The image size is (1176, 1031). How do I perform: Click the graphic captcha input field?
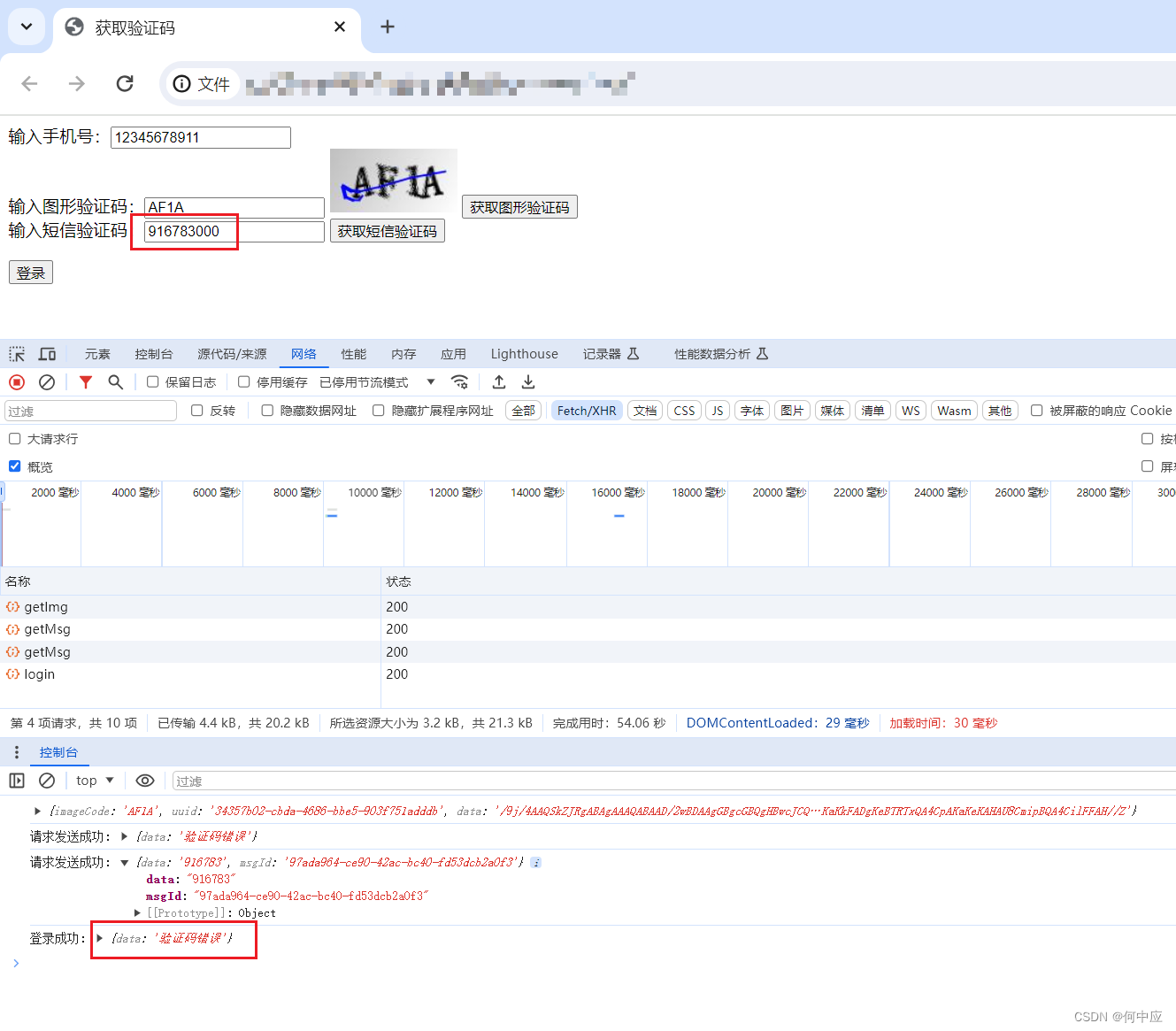[234, 207]
